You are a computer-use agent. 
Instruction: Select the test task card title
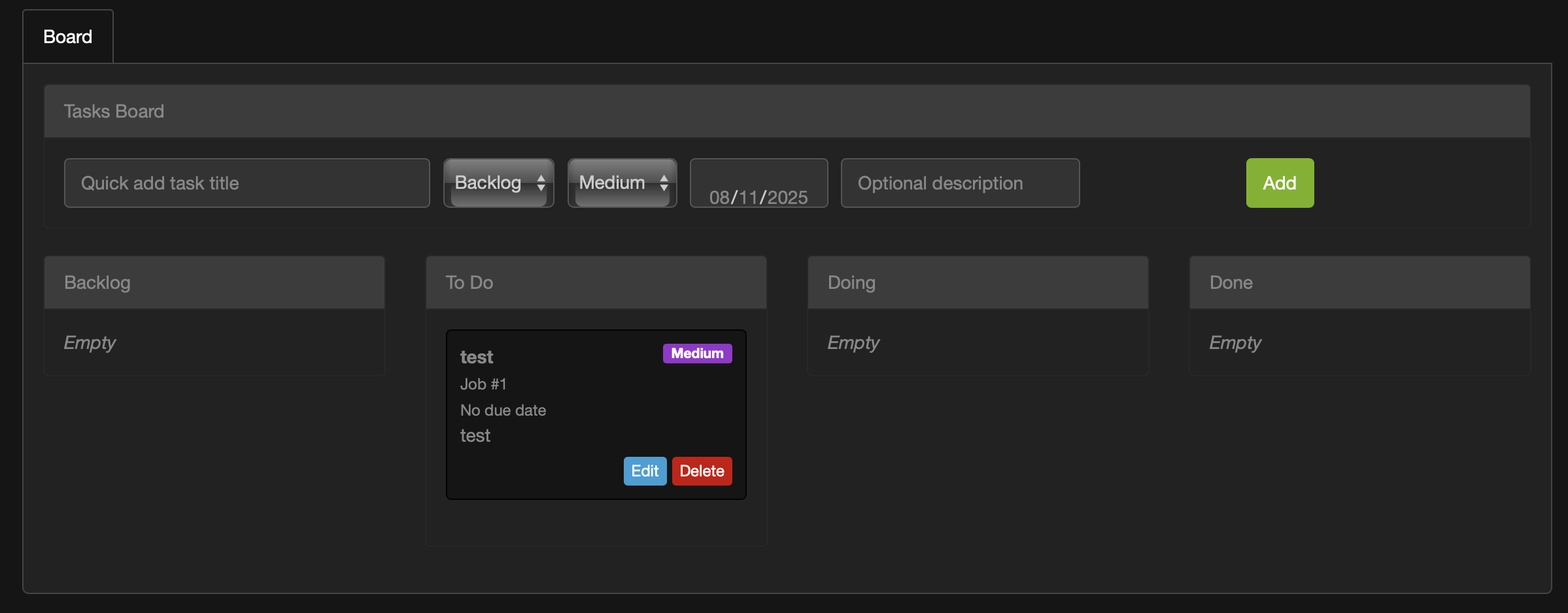click(477, 357)
